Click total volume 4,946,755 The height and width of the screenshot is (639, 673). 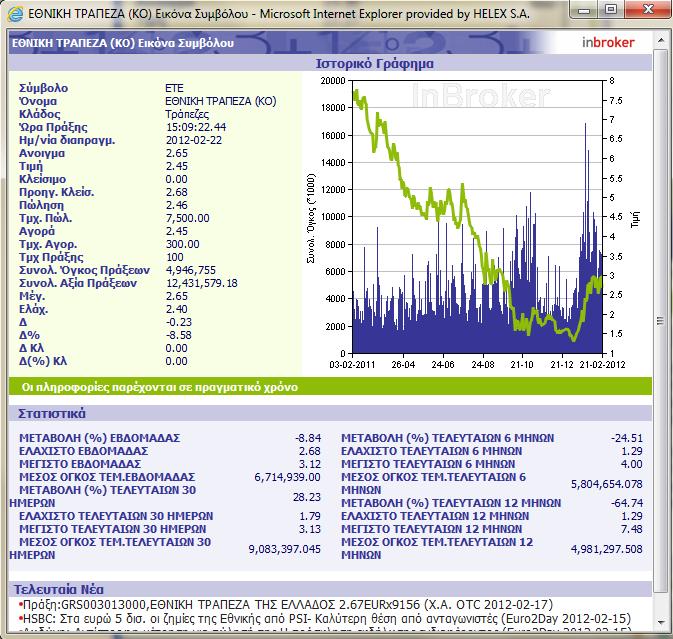pyautogui.click(x=191, y=270)
